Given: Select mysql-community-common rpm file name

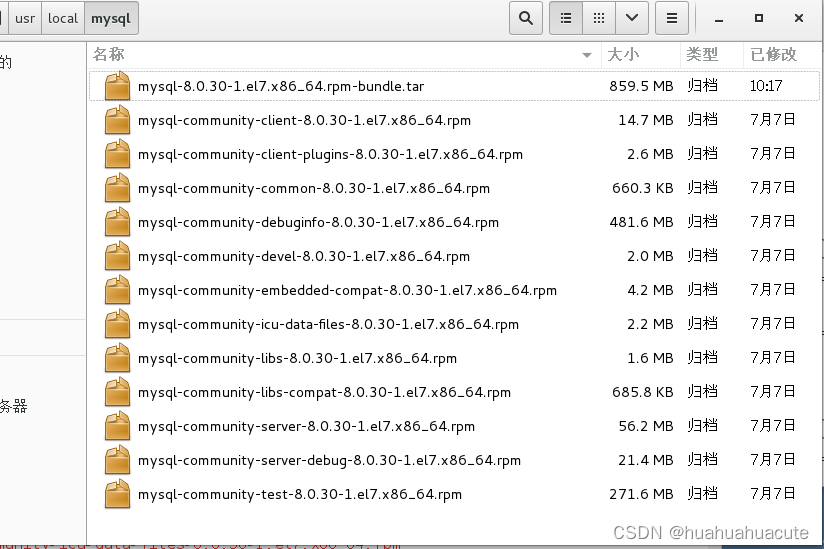Looking at the screenshot, I should click(314, 189).
